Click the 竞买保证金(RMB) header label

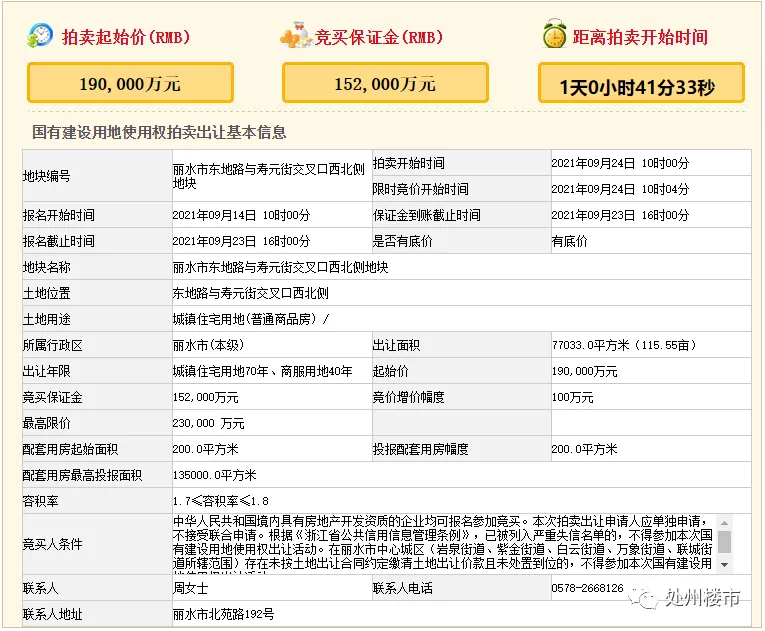(379, 38)
